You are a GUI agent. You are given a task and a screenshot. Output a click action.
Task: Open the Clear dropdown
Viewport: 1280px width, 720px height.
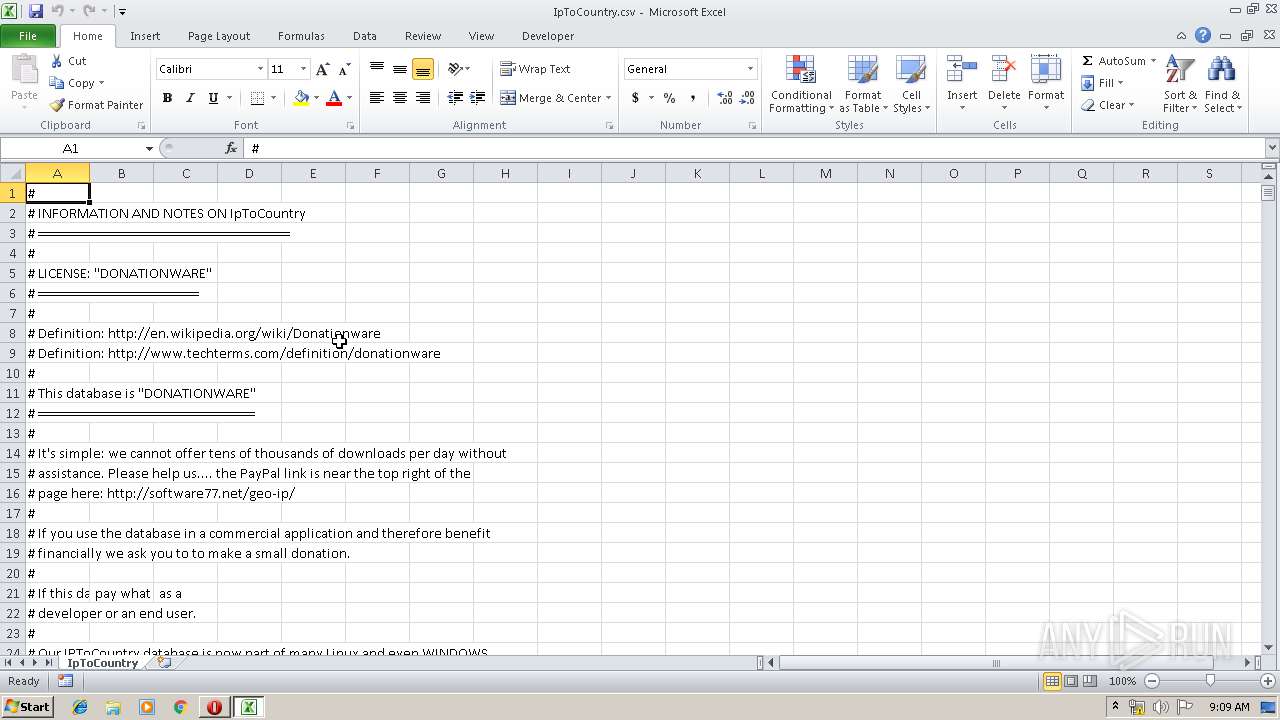[1108, 105]
